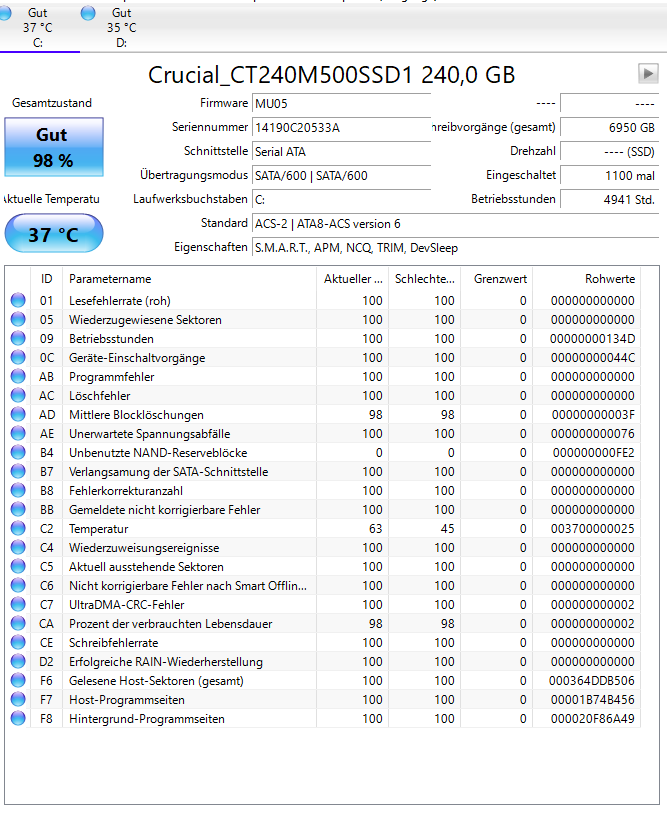Image resolution: width=667 pixels, height=813 pixels.
Task: Open the Gut 98 % health status button
Action: click(x=54, y=147)
